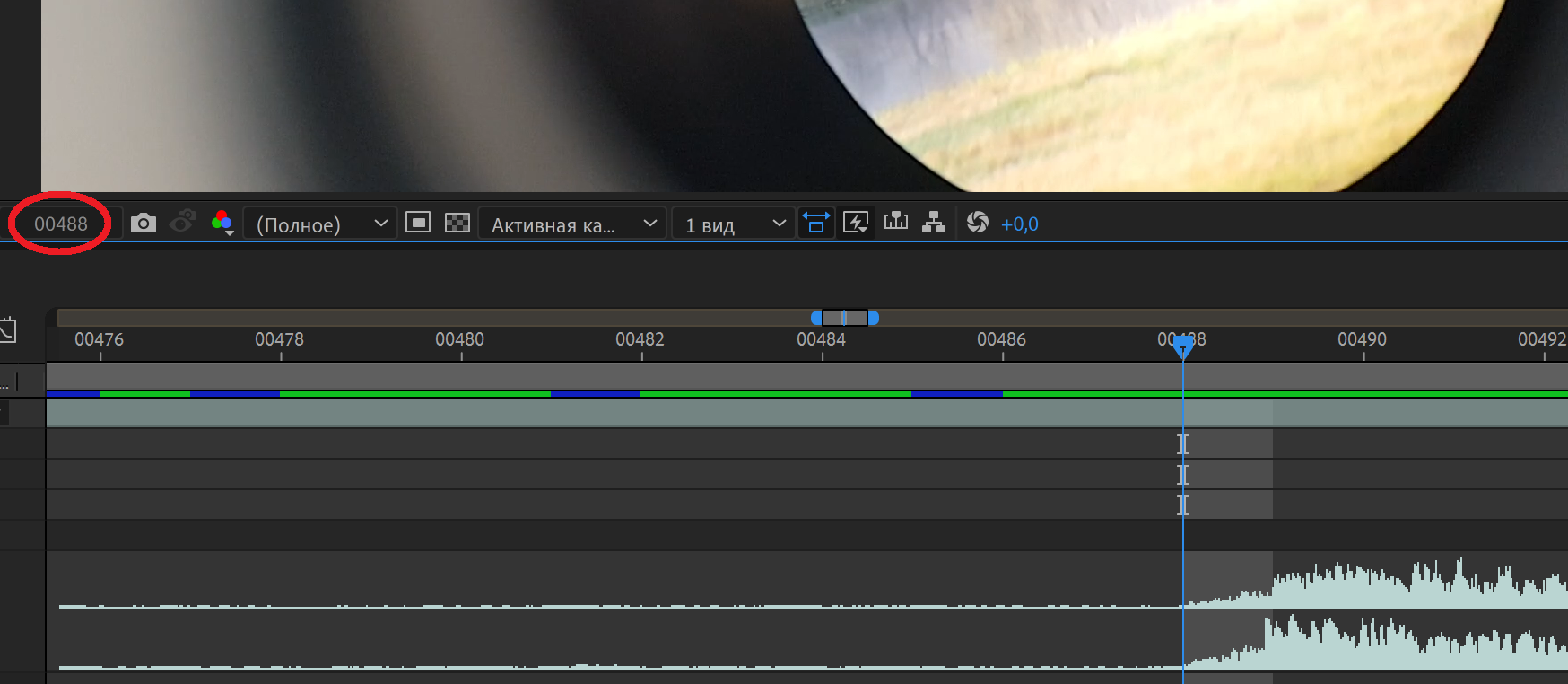Click the 00476 mark on time ruler

point(100,339)
